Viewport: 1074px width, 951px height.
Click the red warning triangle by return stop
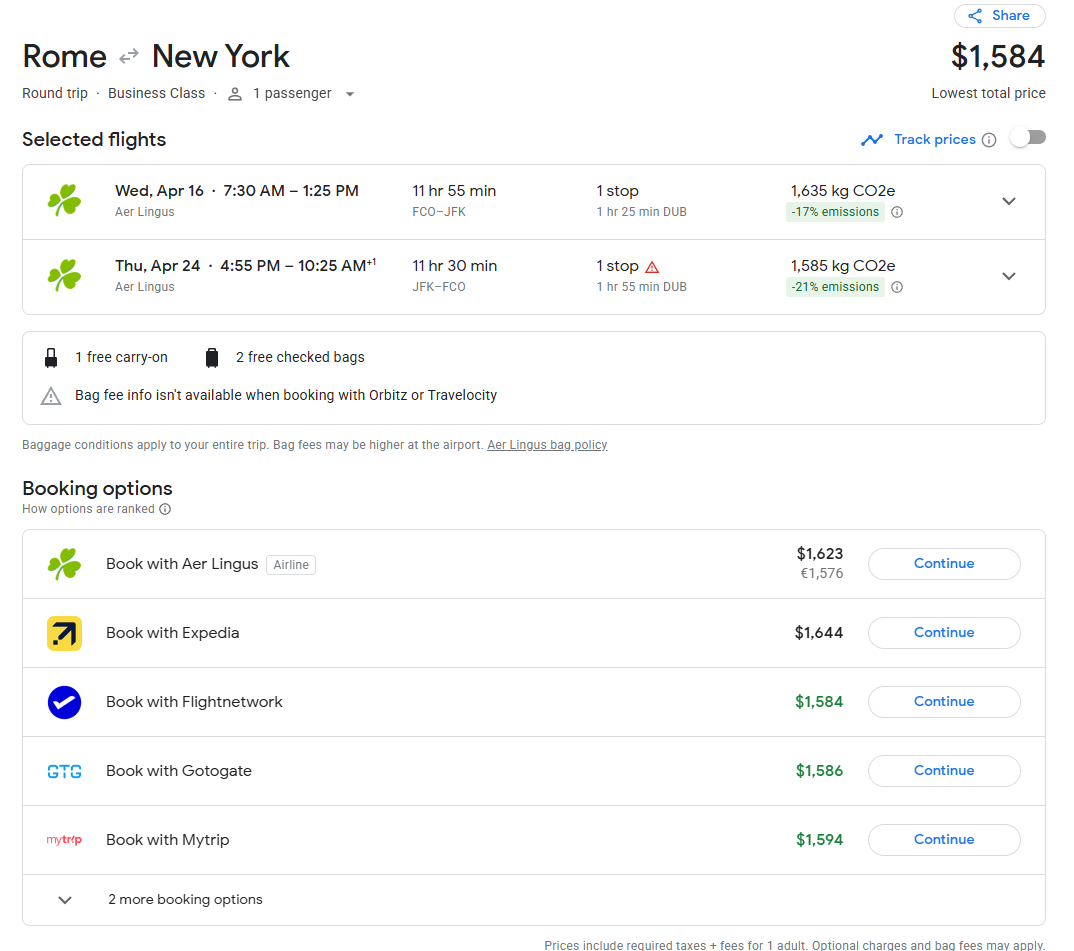click(x=652, y=267)
